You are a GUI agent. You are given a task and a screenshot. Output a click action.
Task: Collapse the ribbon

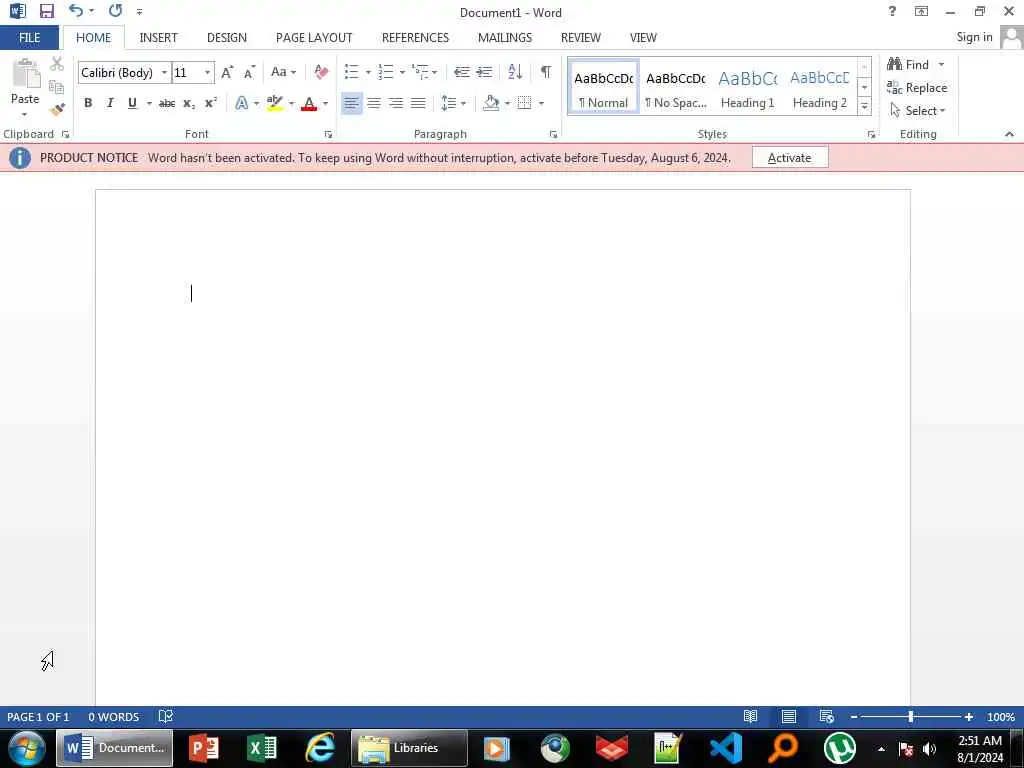point(1009,134)
